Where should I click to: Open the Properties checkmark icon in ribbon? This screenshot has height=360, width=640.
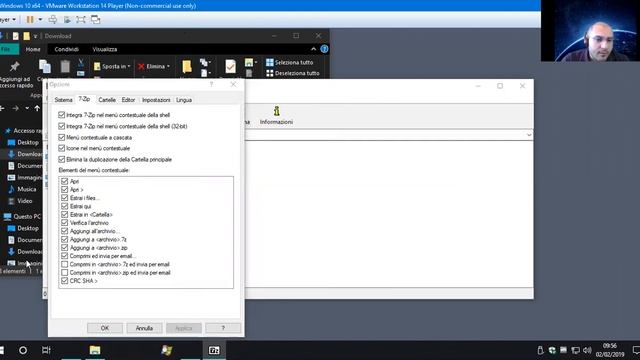pos(230,67)
